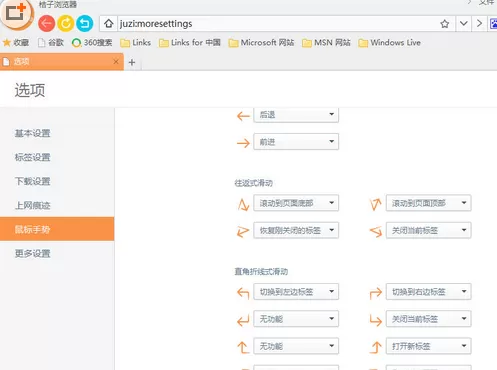Viewport: 497px width, 370px height.
Task: Click the gesture icon beside 关闭当前标签 under 往返式滑动
Action: coord(376,231)
